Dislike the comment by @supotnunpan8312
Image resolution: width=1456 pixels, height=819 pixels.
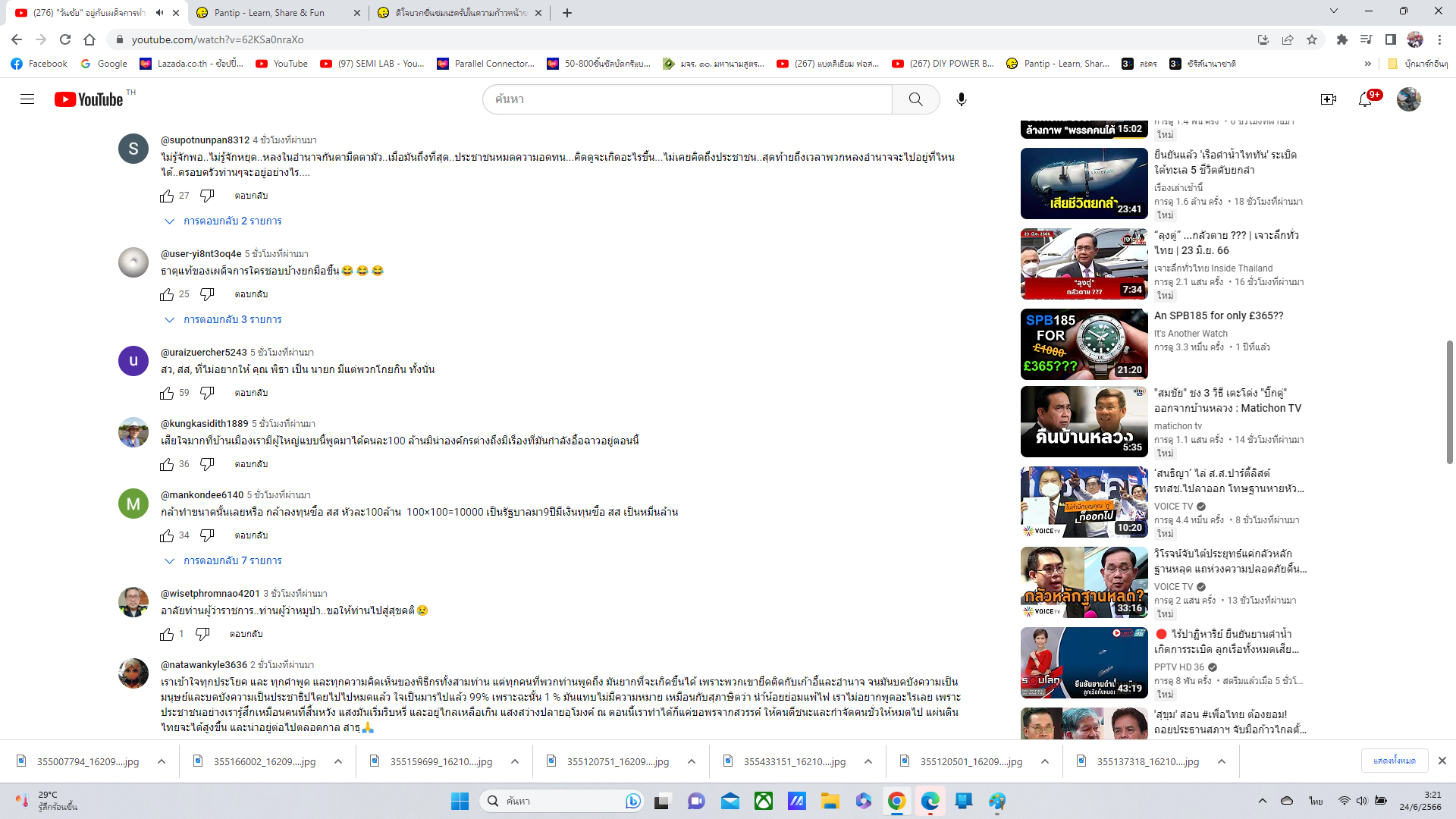pos(207,196)
